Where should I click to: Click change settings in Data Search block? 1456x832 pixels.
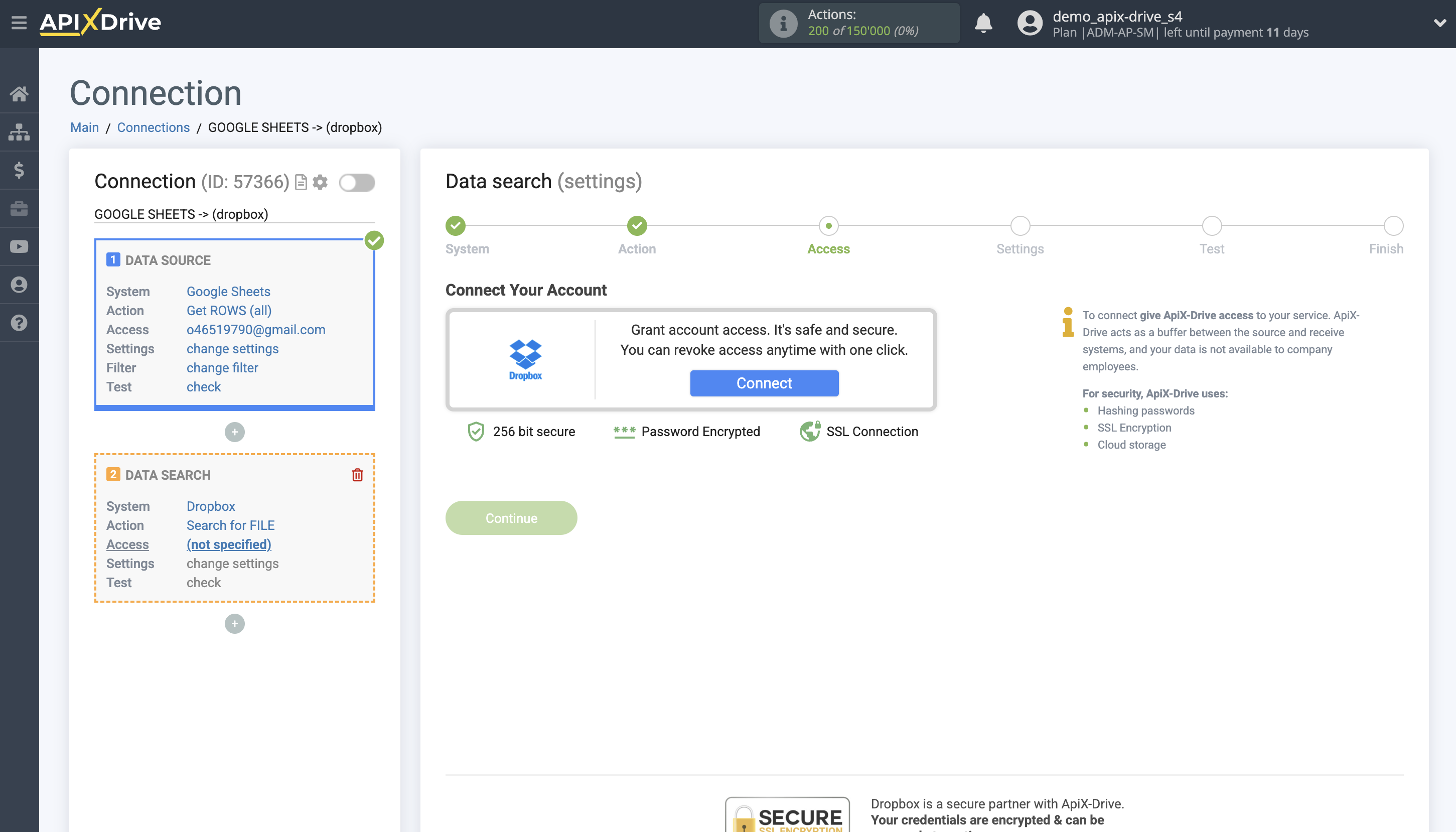pos(232,564)
